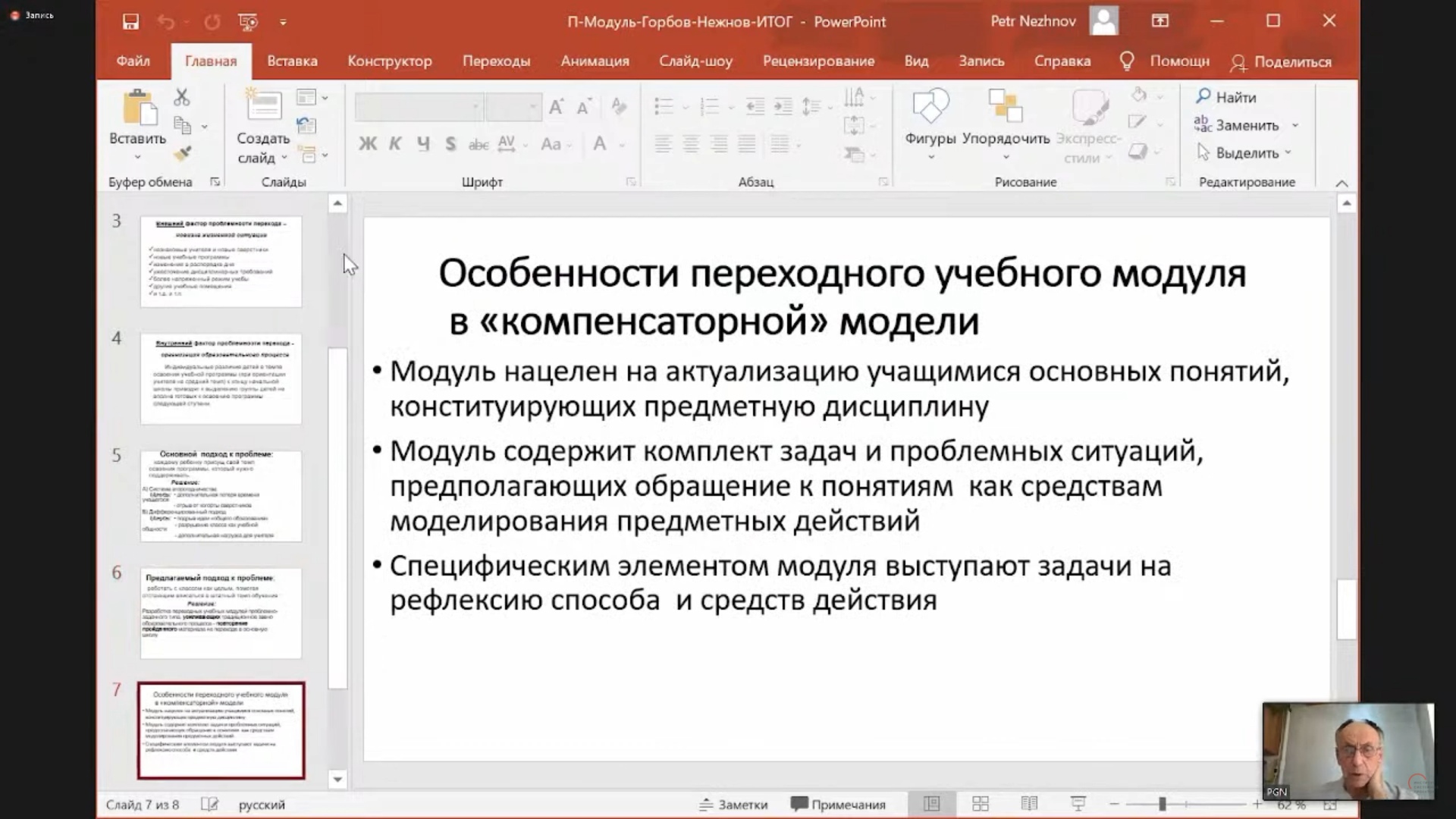Viewport: 1456px width, 819px height.
Task: Open Comments (Примечания) from status bar
Action: 838,805
